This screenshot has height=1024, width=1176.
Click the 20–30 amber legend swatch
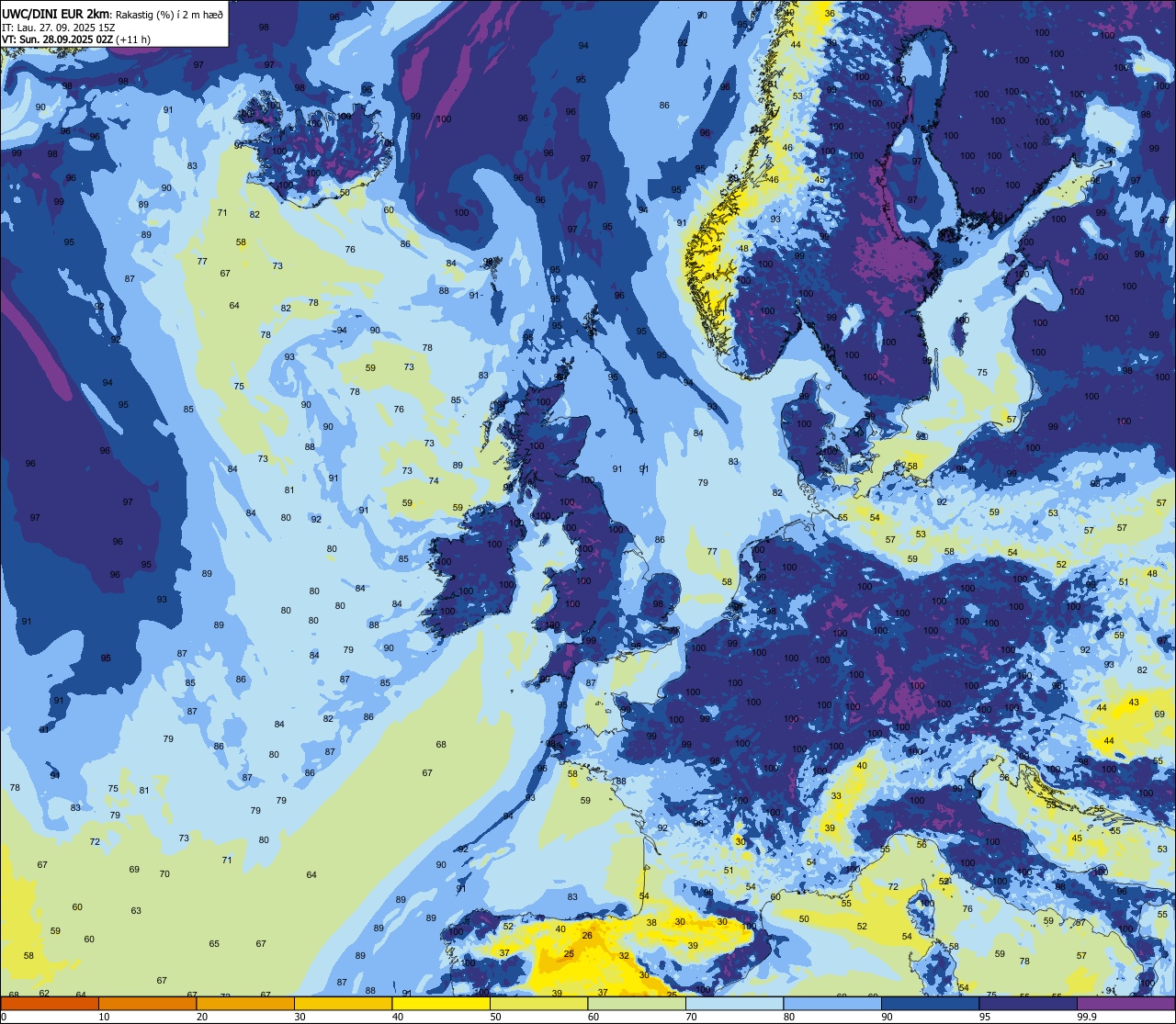pyautogui.click(x=245, y=1003)
